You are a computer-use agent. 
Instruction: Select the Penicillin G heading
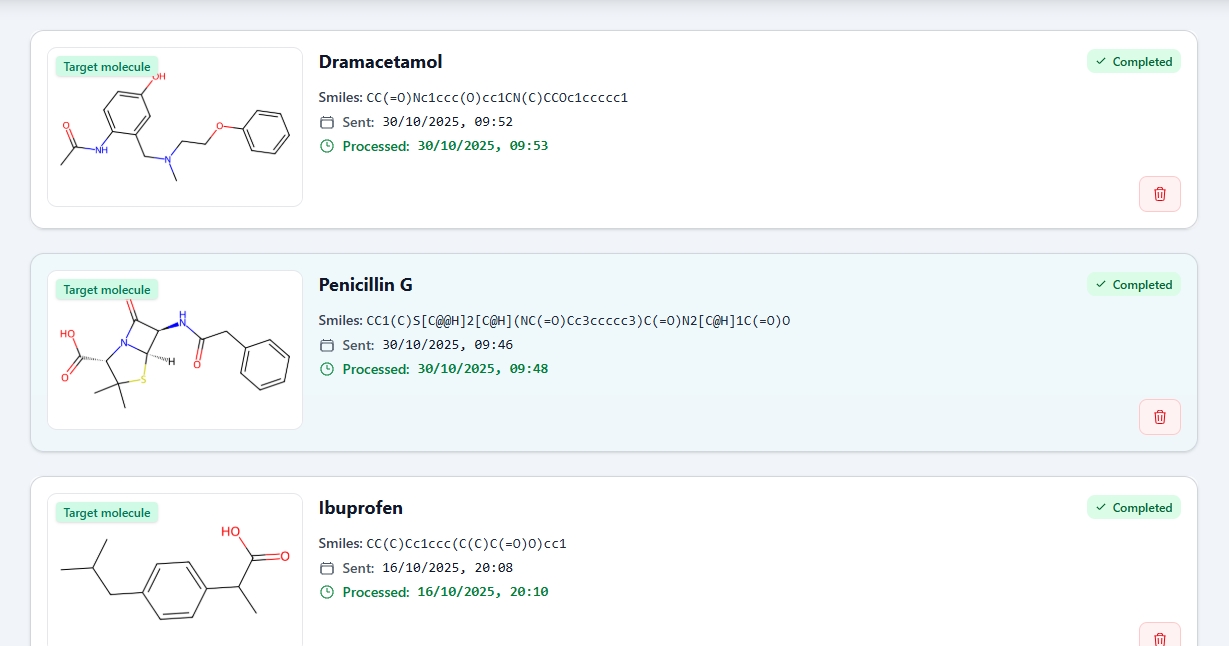pyautogui.click(x=365, y=285)
